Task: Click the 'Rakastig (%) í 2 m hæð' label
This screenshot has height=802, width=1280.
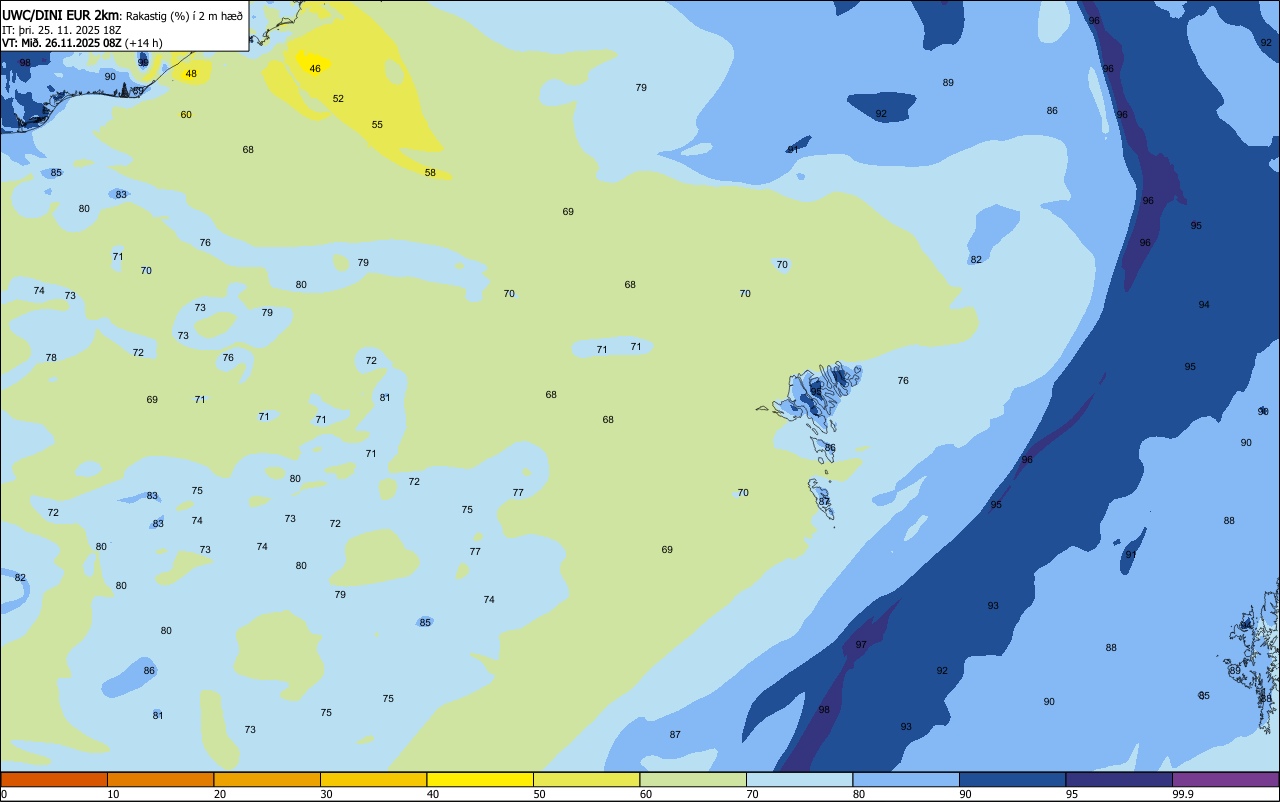Action: point(184,15)
